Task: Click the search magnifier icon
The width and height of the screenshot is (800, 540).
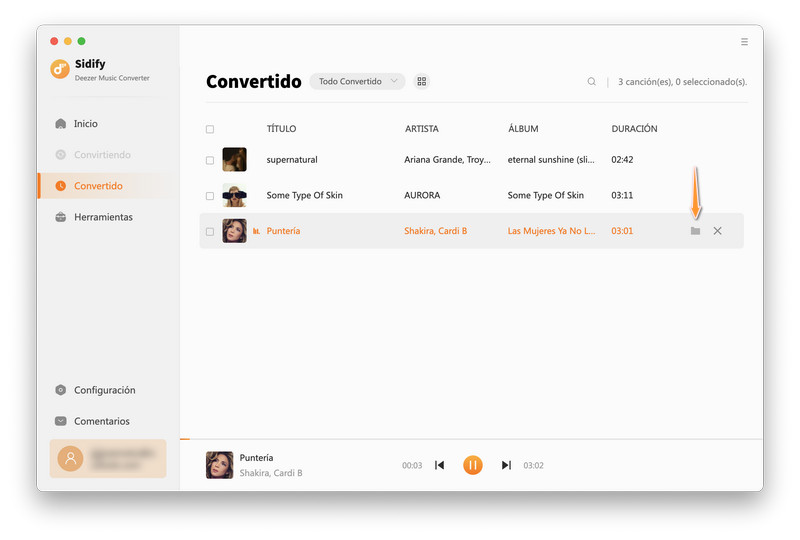Action: [x=591, y=82]
